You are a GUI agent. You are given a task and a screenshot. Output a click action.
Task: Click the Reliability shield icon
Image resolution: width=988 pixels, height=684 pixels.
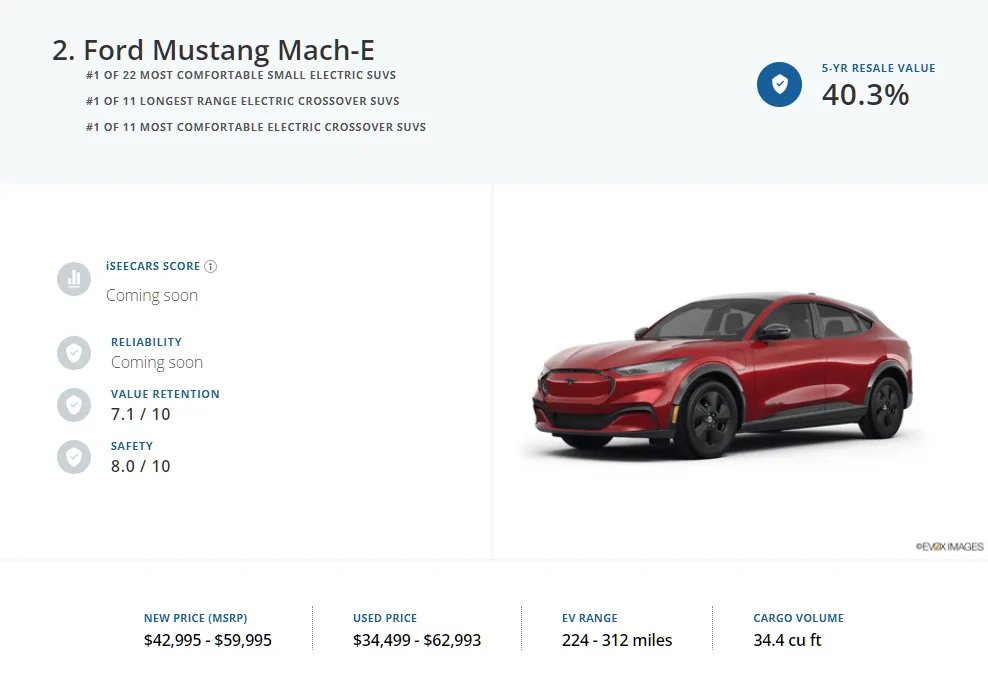tap(74, 353)
